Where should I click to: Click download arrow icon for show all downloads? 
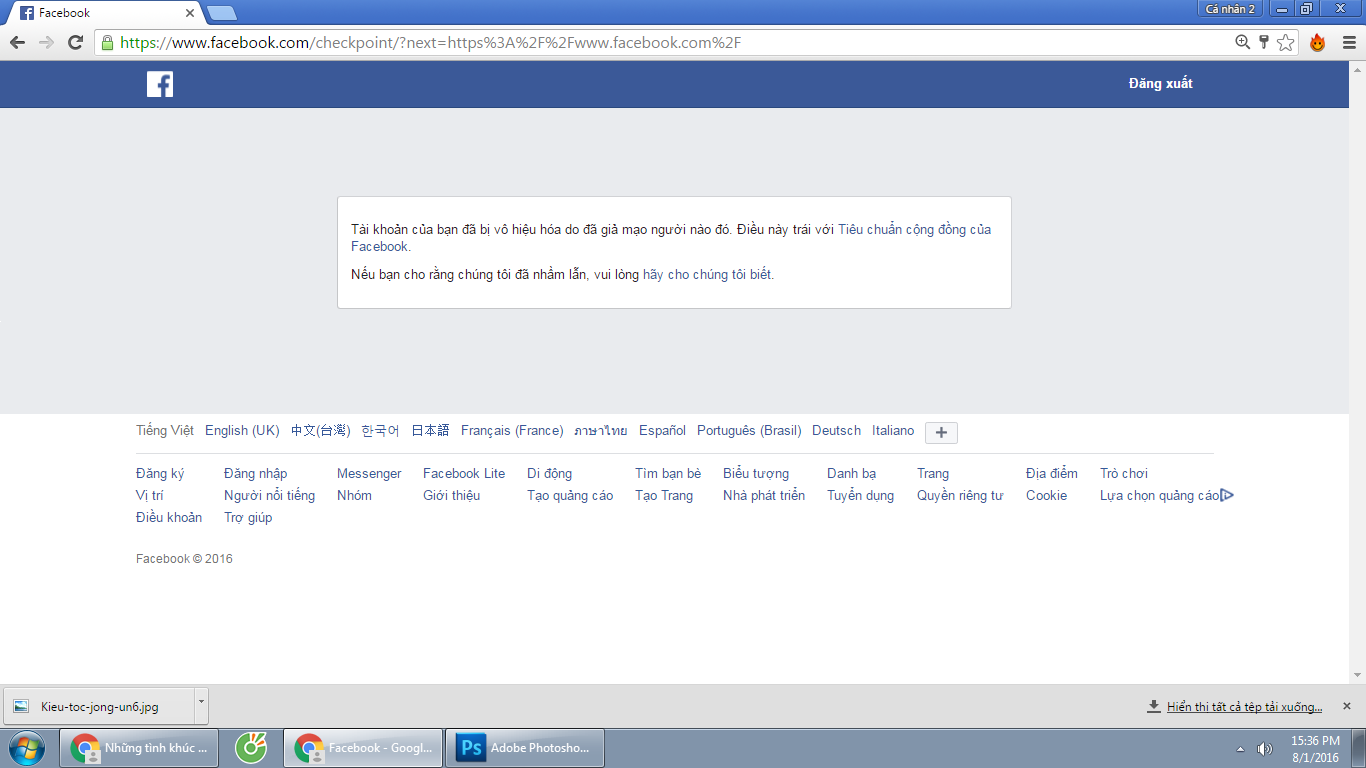(1154, 706)
